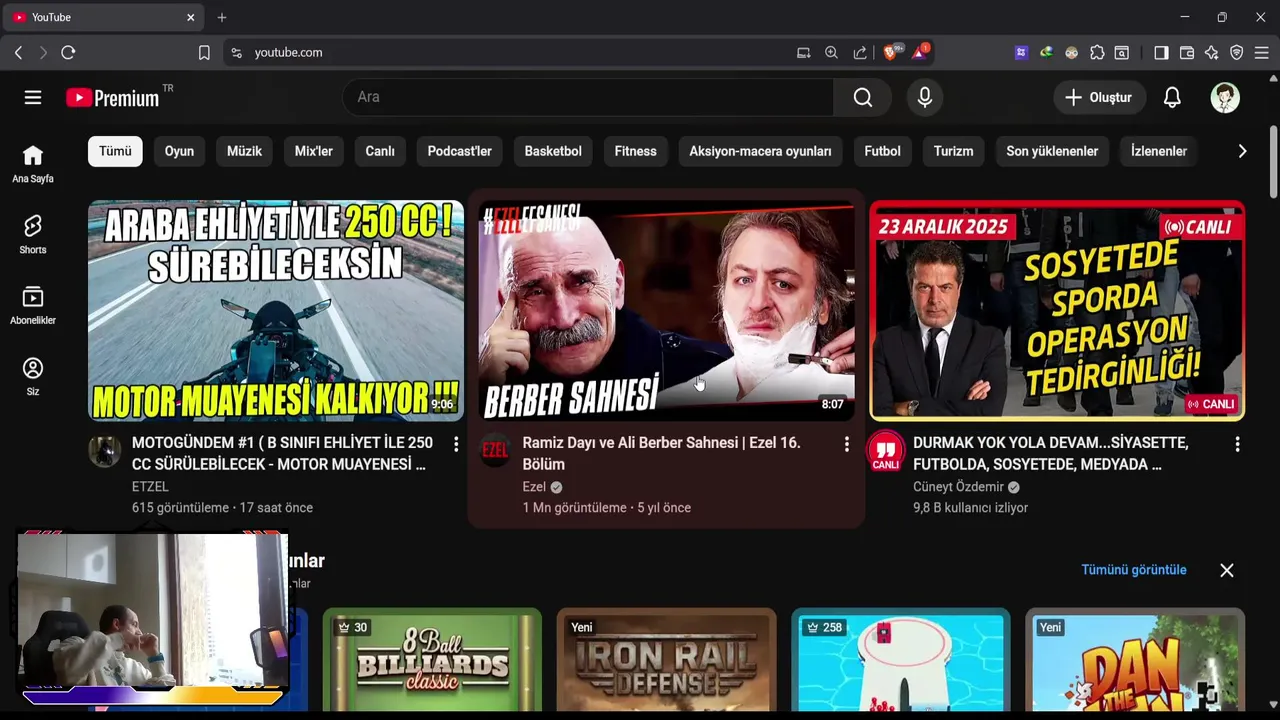Open Brave Rewards triangle icon
This screenshot has width=1280, height=720.
tap(920, 52)
